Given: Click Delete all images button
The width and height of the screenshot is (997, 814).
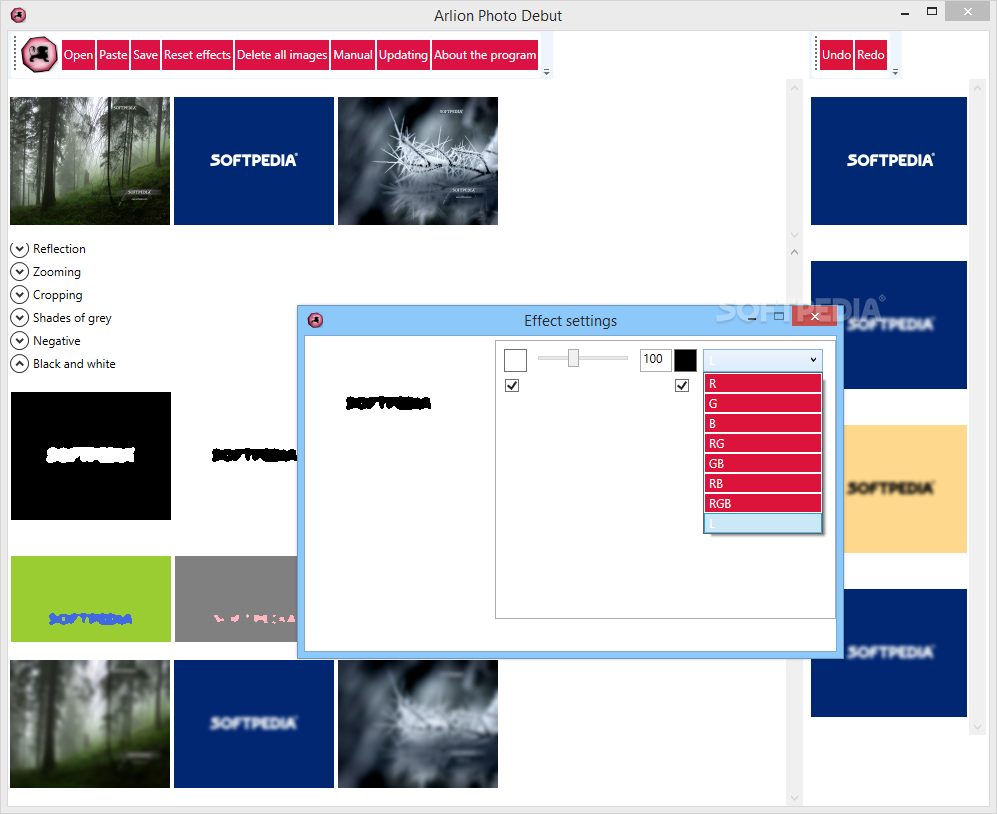Looking at the screenshot, I should pyautogui.click(x=282, y=55).
